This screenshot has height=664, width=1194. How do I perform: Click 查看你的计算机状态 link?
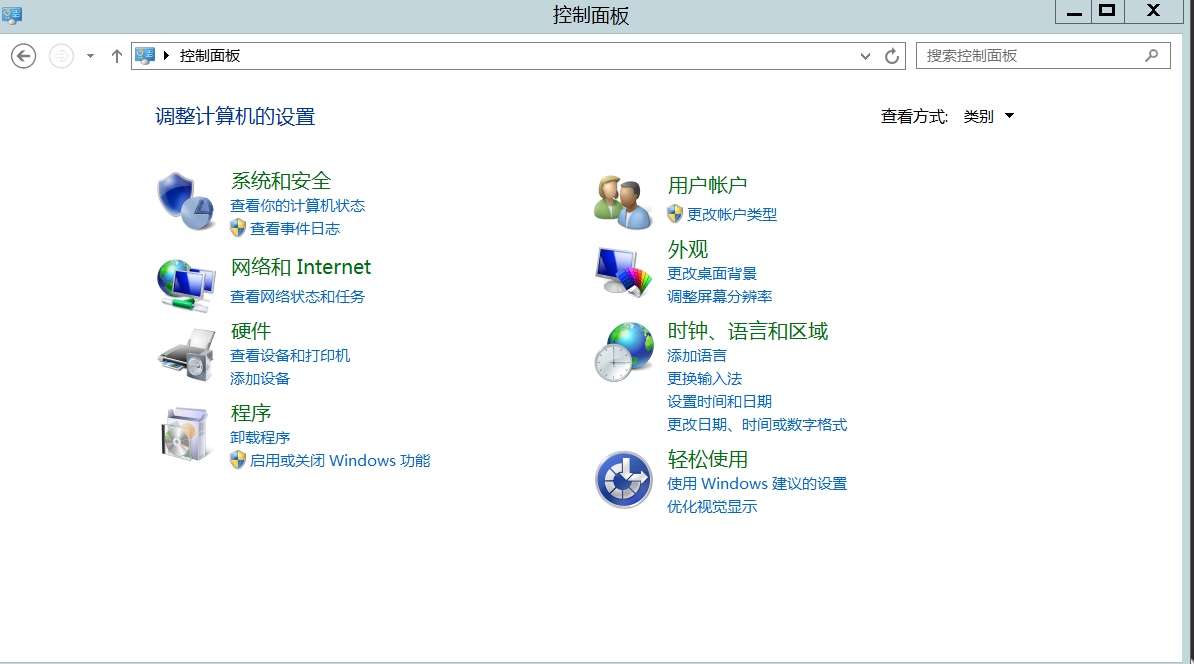[x=298, y=206]
